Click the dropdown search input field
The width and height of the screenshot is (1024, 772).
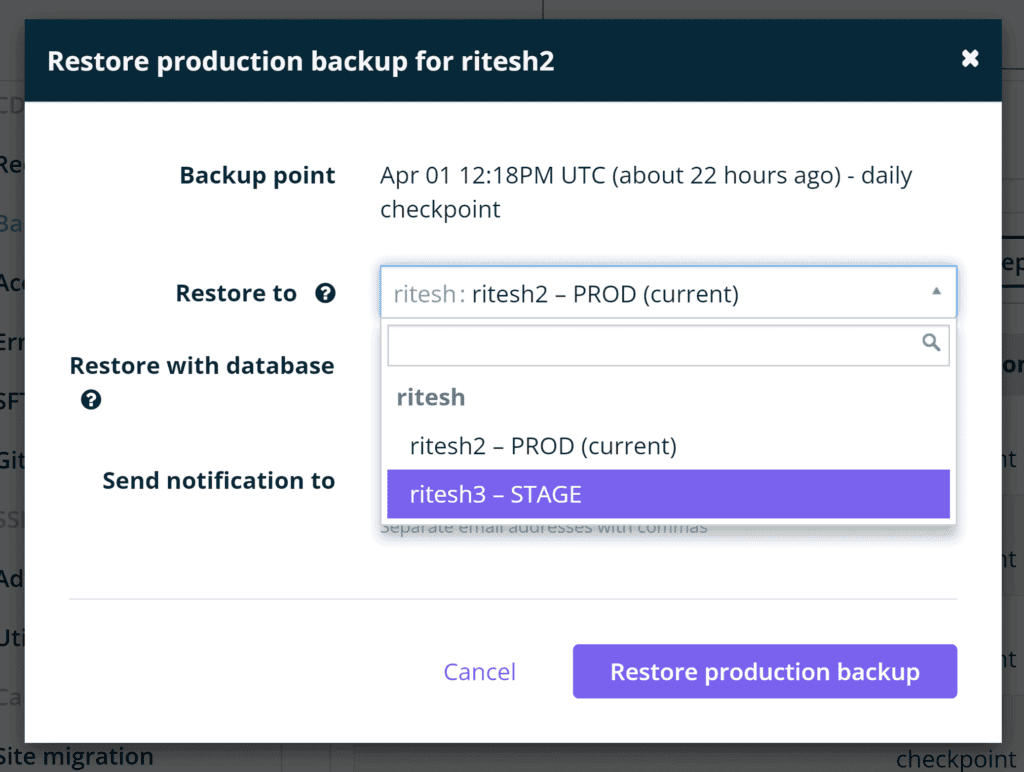point(668,346)
